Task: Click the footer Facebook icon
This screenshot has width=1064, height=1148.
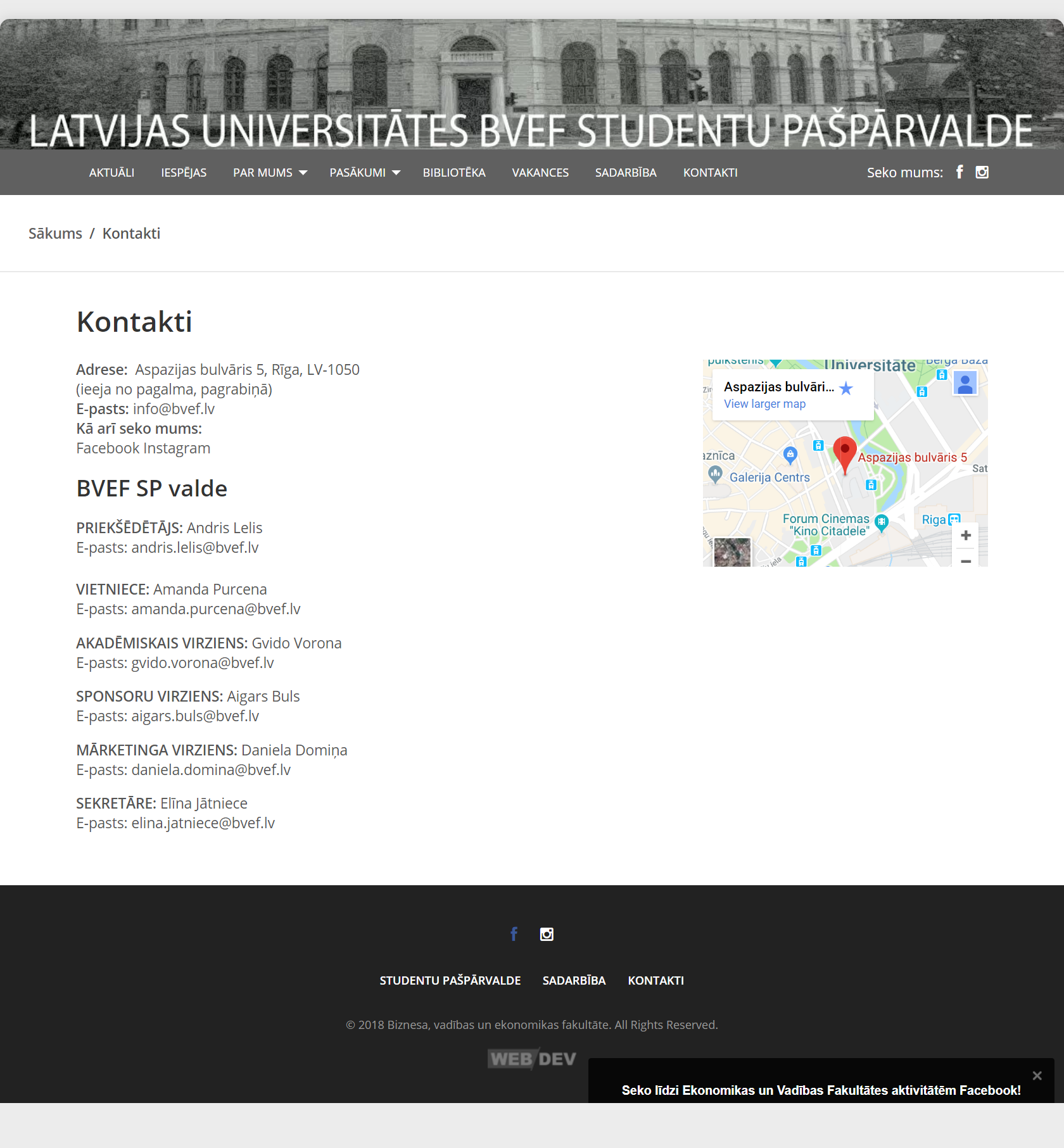Action: click(514, 934)
